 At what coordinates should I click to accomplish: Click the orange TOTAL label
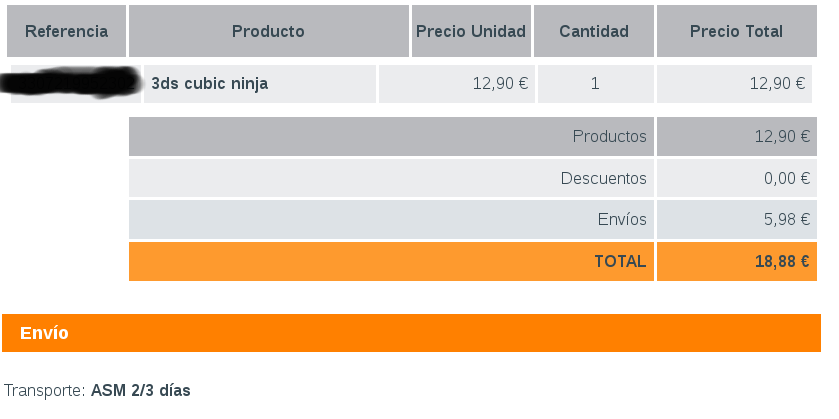pyautogui.click(x=620, y=261)
